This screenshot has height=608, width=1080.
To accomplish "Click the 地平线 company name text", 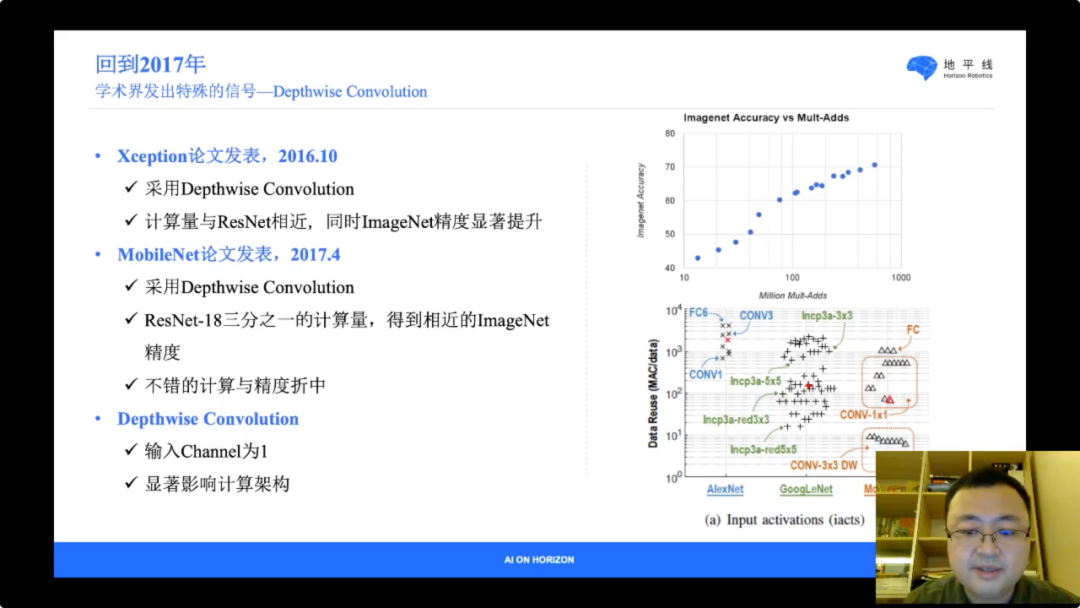I will [968, 64].
